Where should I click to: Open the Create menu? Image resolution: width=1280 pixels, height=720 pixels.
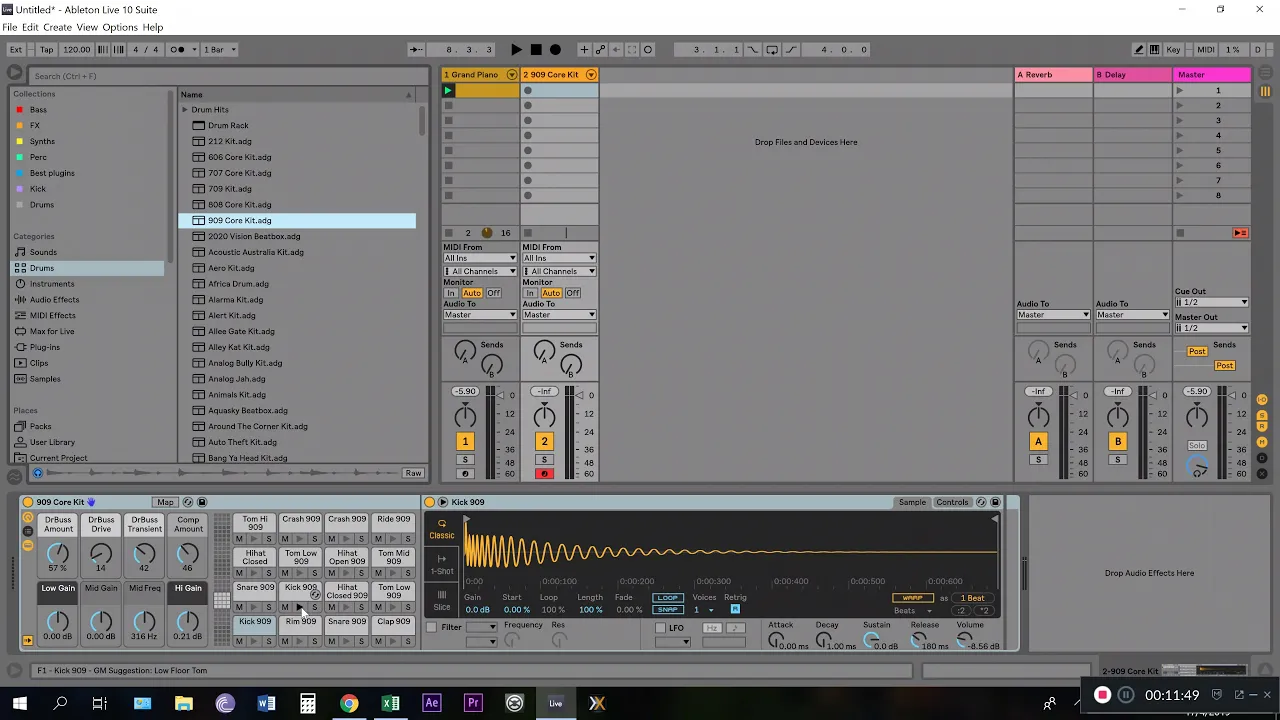point(57,27)
